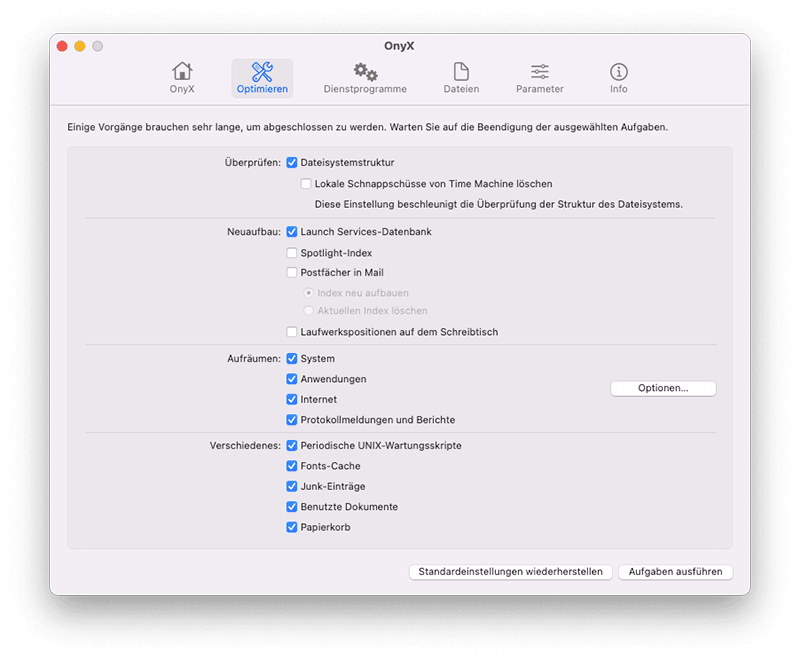This screenshot has height=661, width=800.
Task: Toggle Launch Services-Datenbank checkbox
Action: (x=292, y=232)
